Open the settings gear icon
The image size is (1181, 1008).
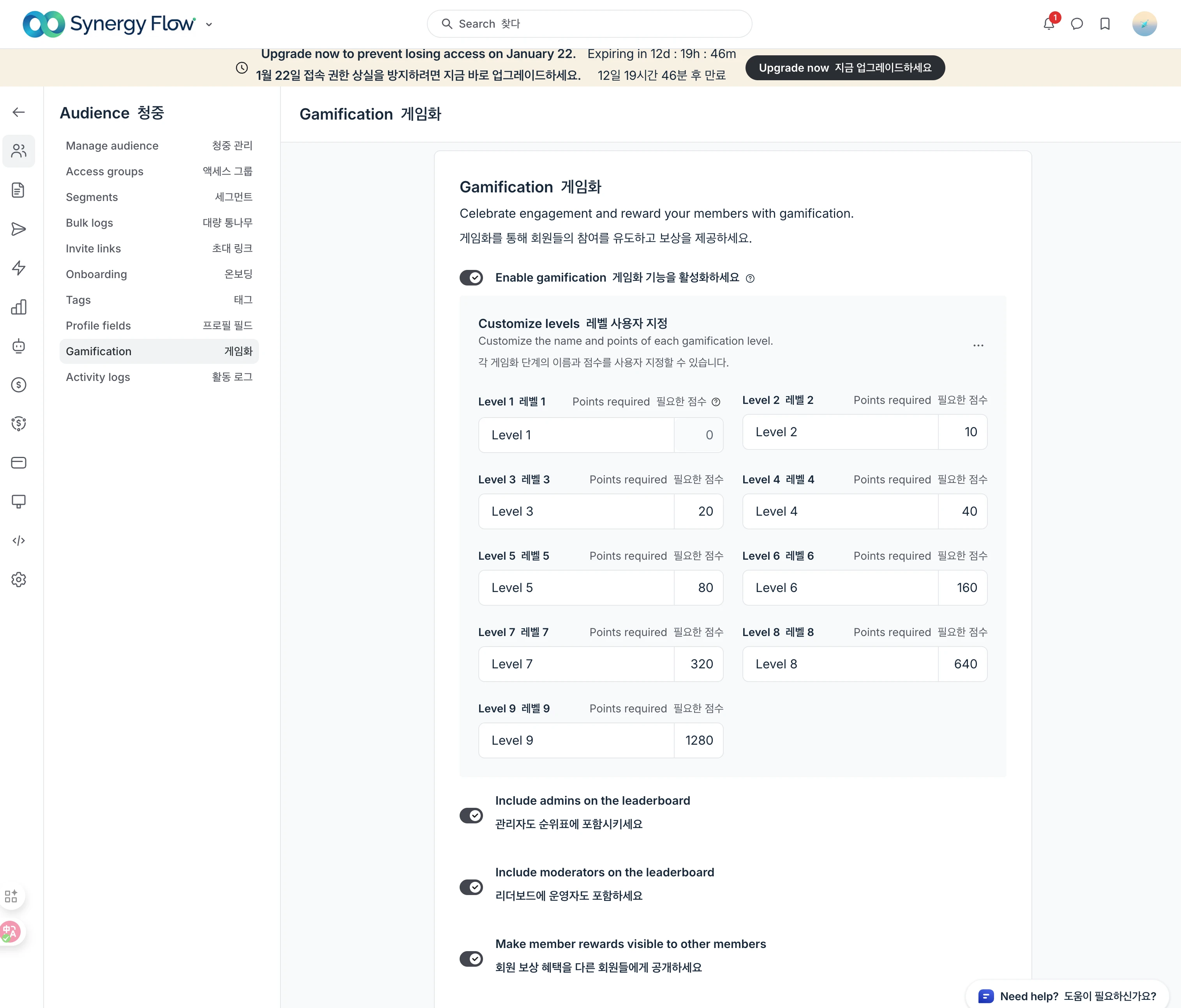tap(19, 580)
